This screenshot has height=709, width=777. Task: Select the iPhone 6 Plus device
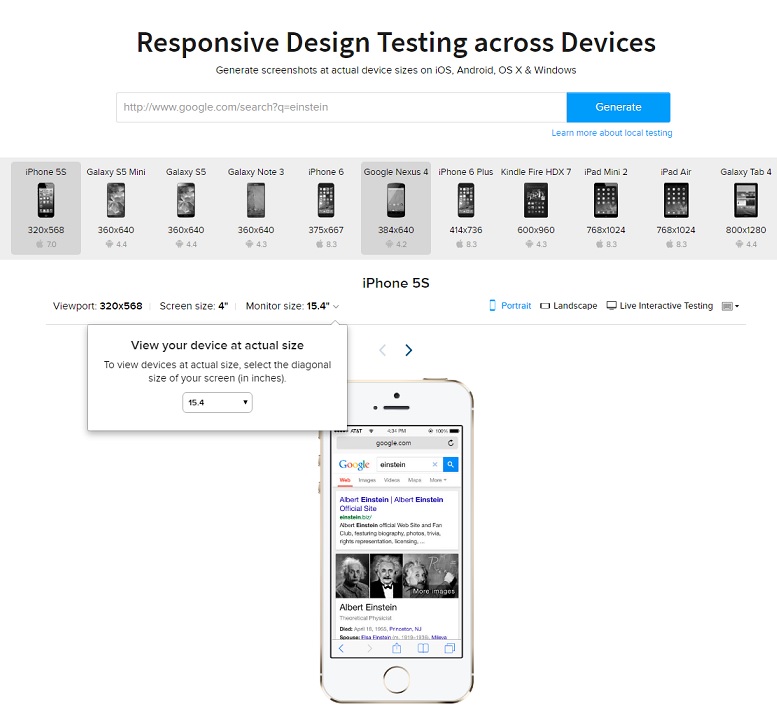pos(466,208)
